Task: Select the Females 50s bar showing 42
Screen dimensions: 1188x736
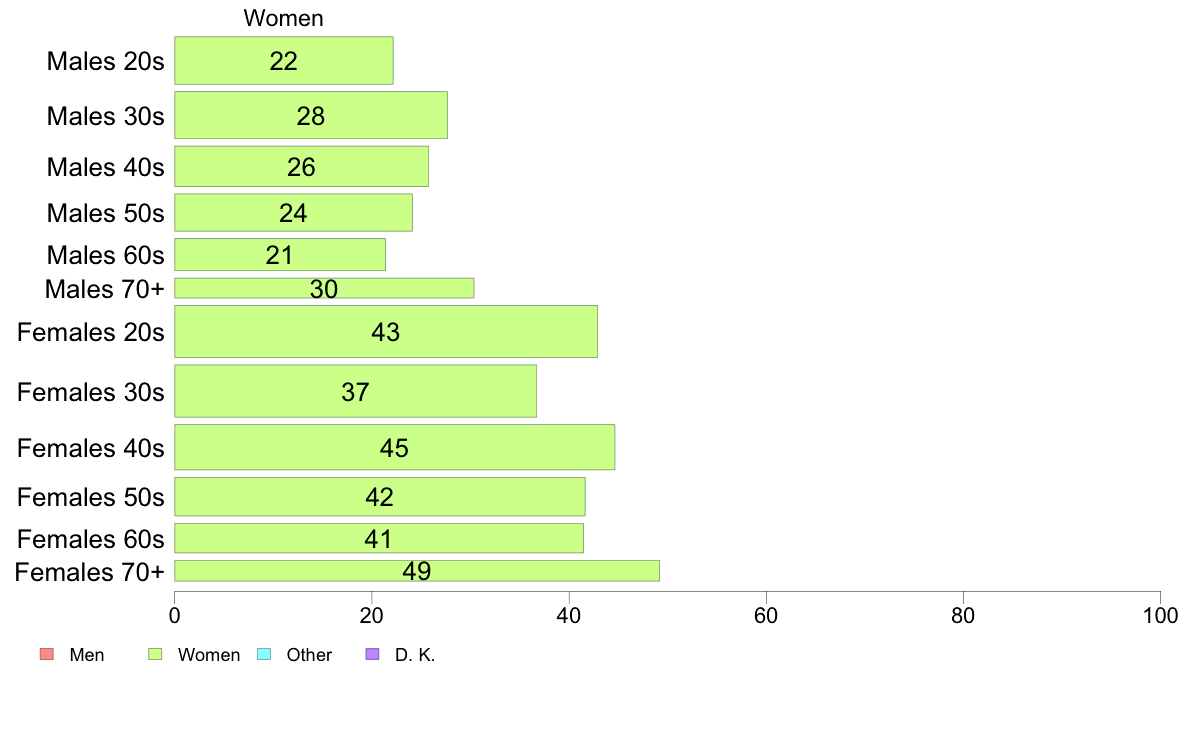Action: (380, 496)
